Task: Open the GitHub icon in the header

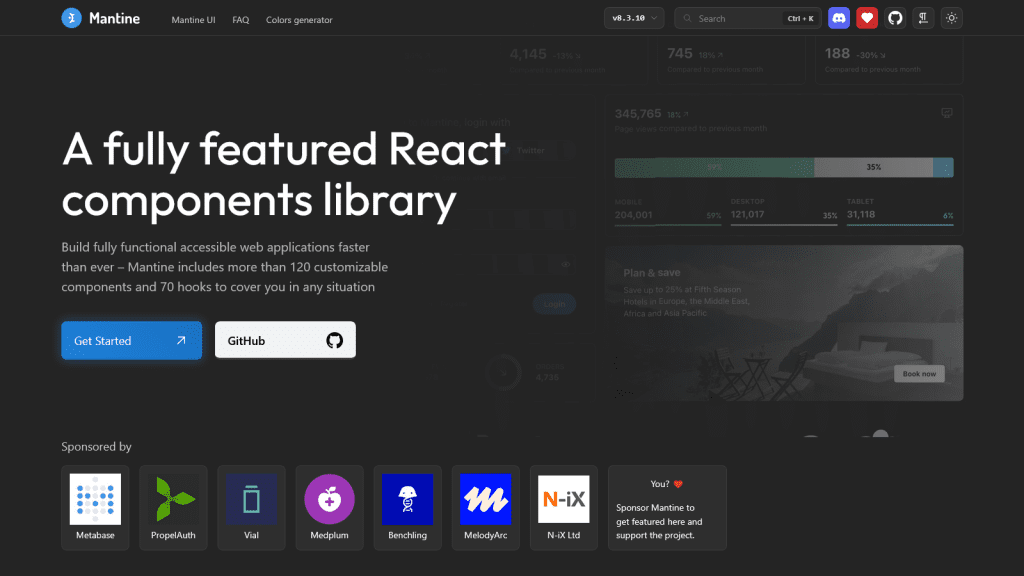Action: coord(895,17)
